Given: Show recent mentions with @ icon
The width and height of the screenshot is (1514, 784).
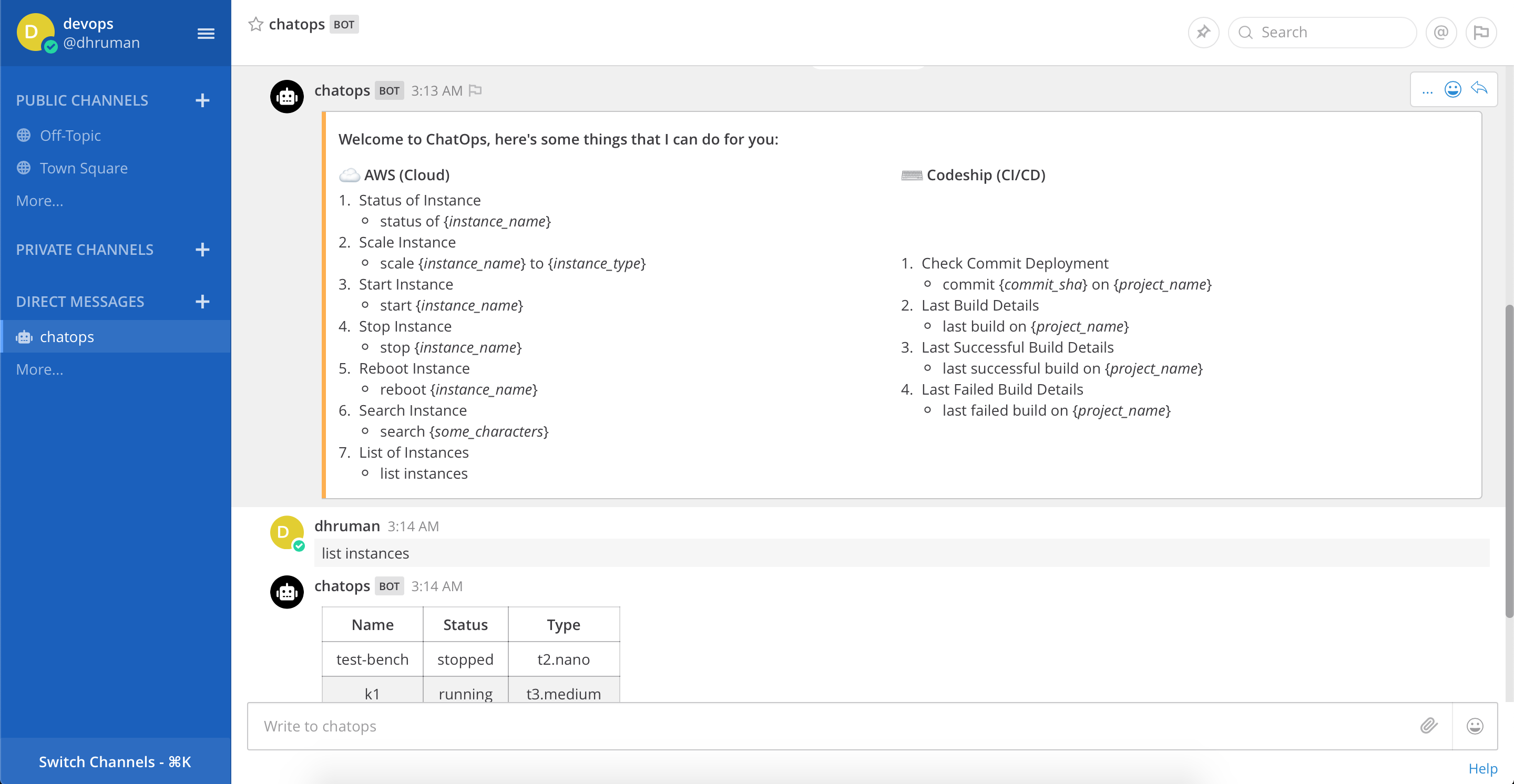Looking at the screenshot, I should click(1440, 32).
